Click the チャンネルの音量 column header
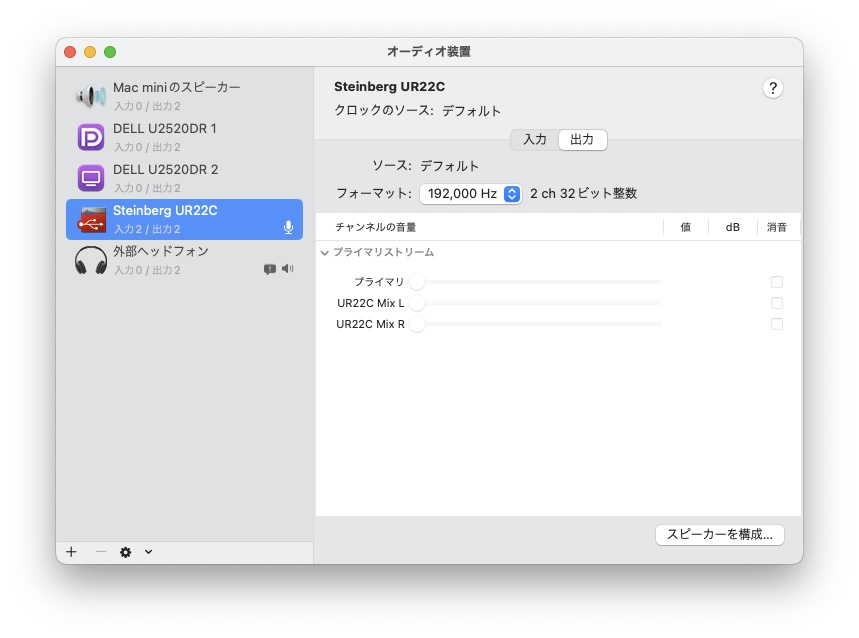Screen dimensions: 859x638 (x=375, y=227)
